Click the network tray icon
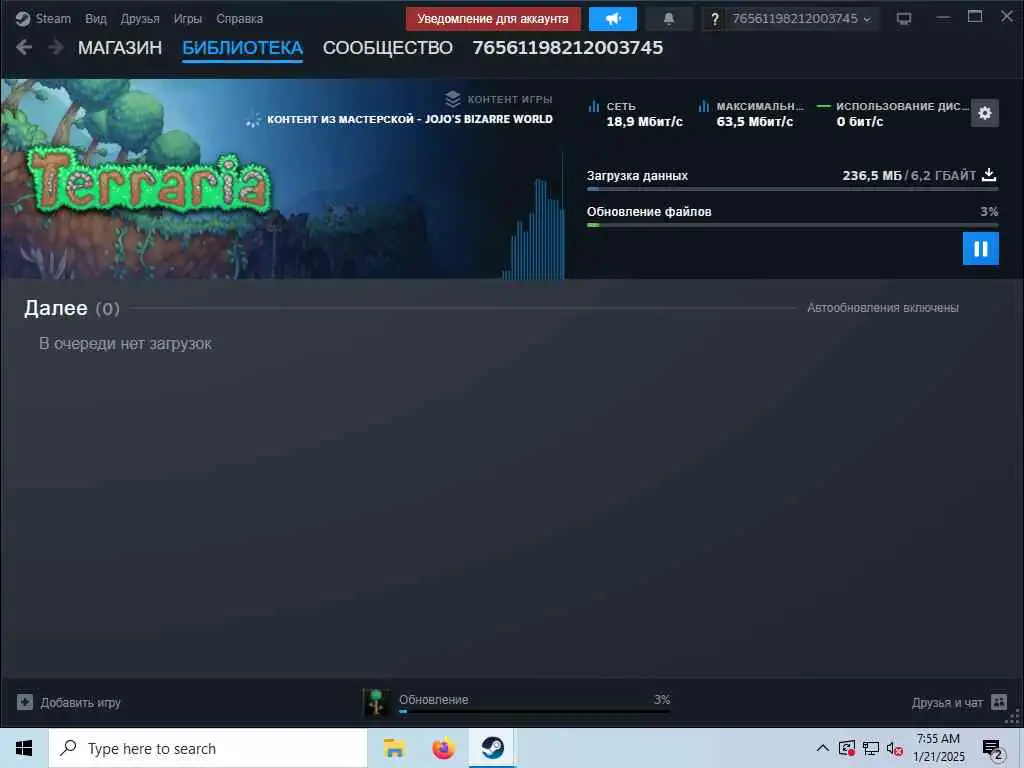Viewport: 1024px width, 768px height. coord(870,748)
